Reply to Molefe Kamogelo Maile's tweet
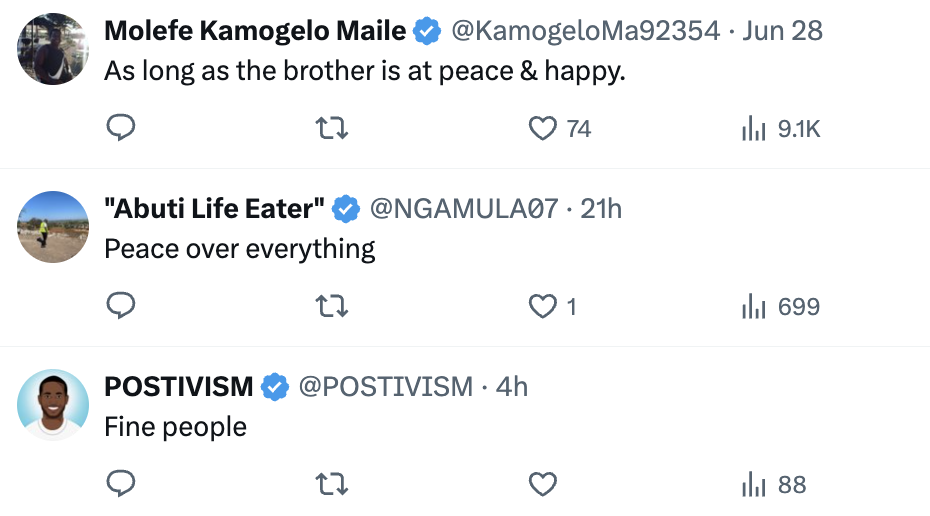Viewport: 930px width, 516px height. pos(121,128)
